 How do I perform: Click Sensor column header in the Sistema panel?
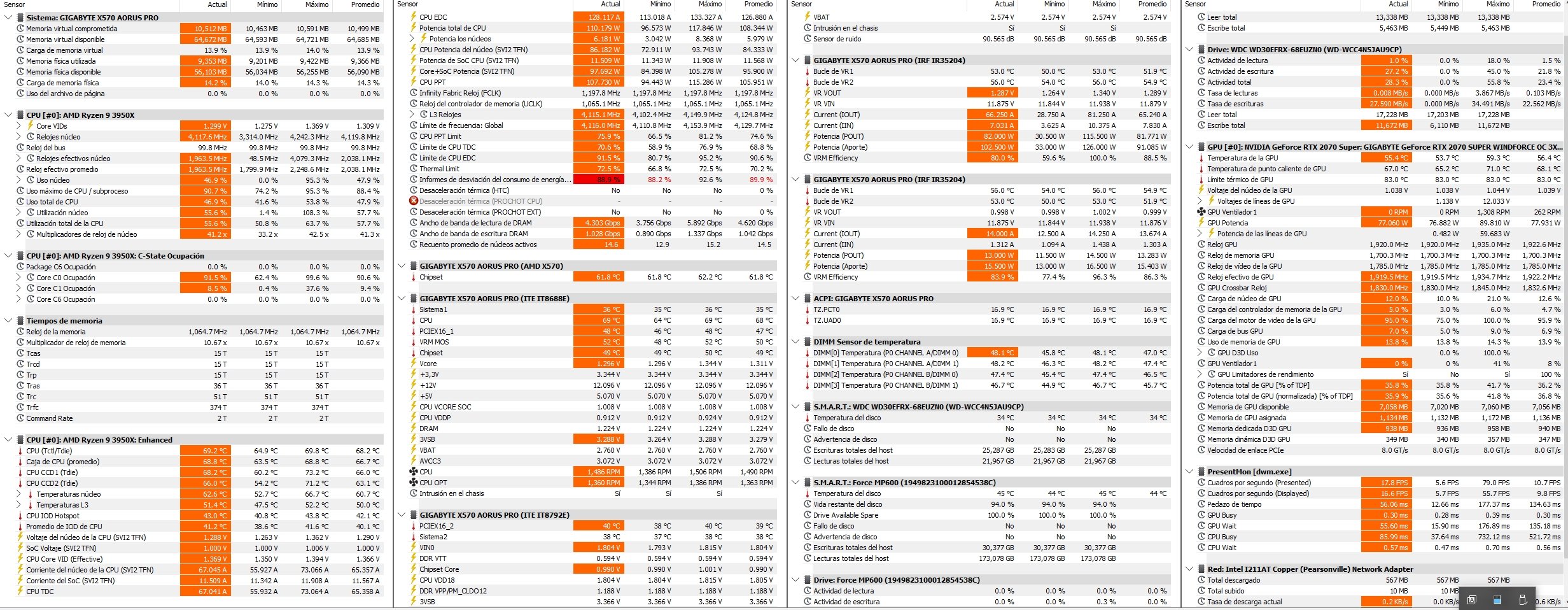(x=90, y=4)
